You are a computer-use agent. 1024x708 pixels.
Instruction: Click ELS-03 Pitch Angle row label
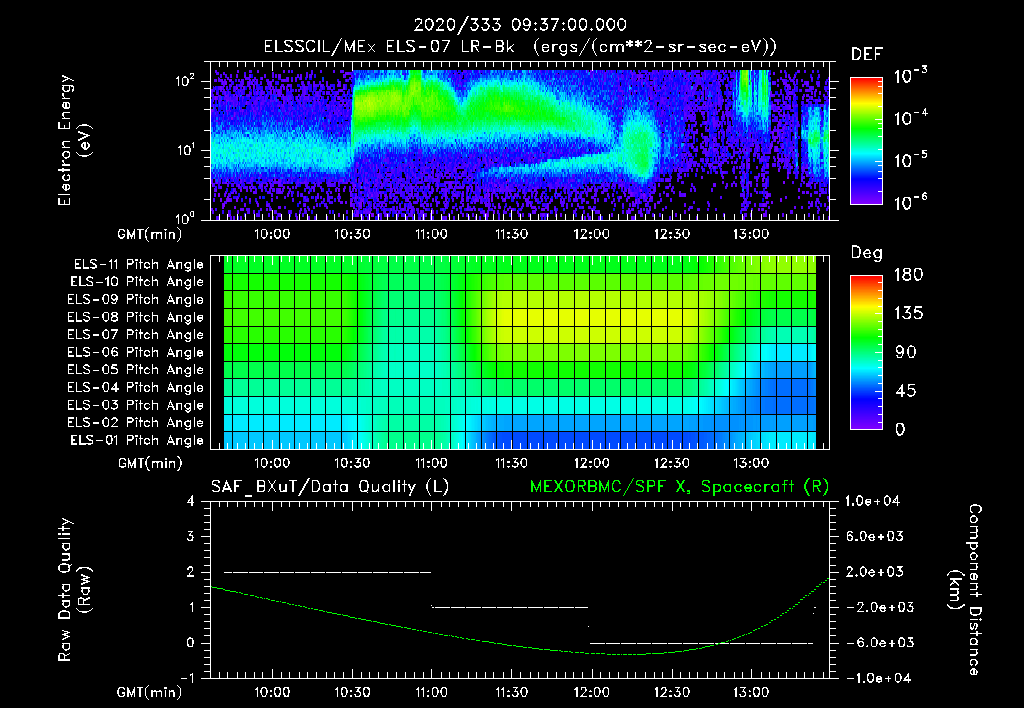(x=135, y=406)
